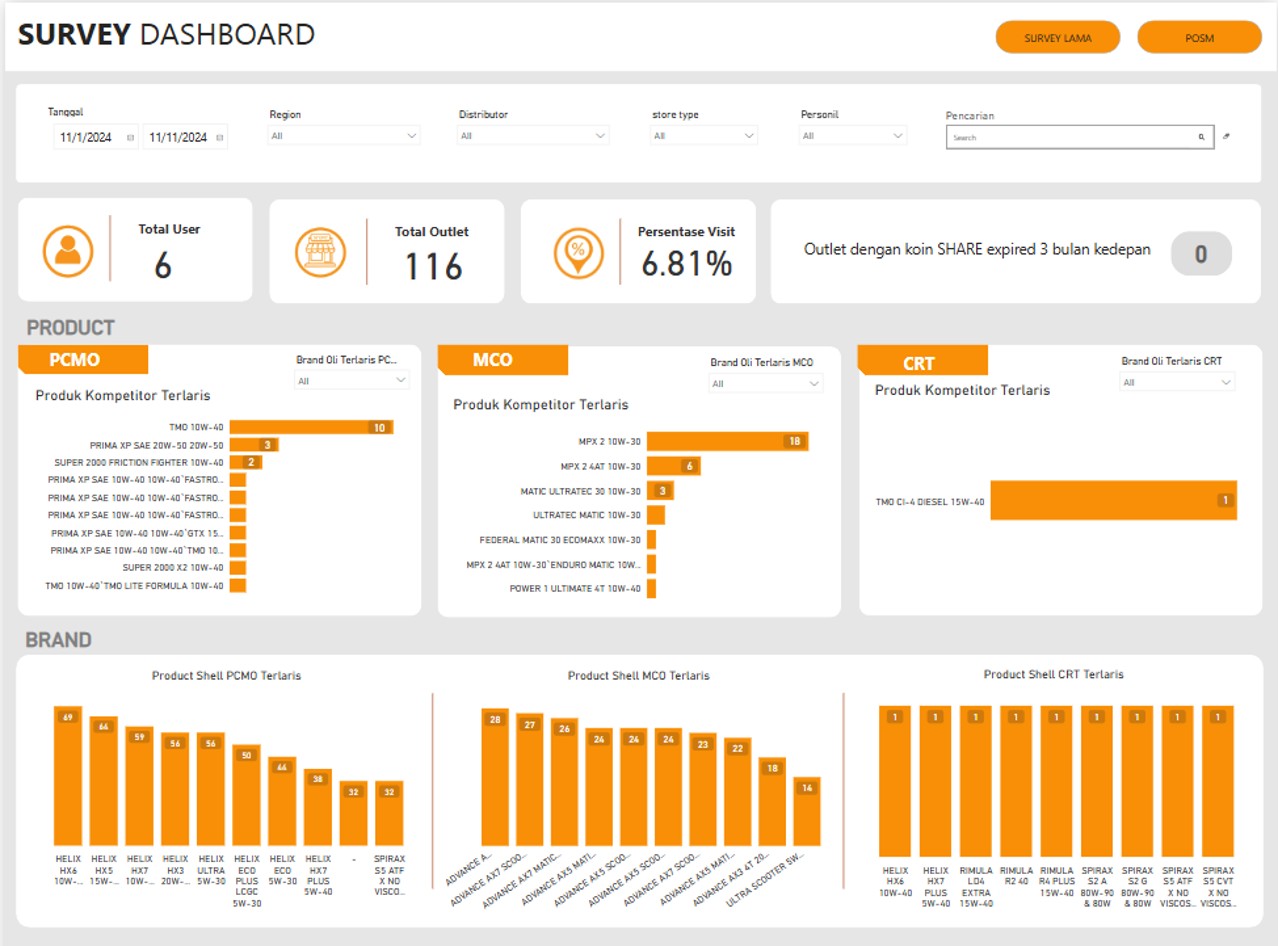Click the Persentase Visit percent pin icon

[x=579, y=251]
